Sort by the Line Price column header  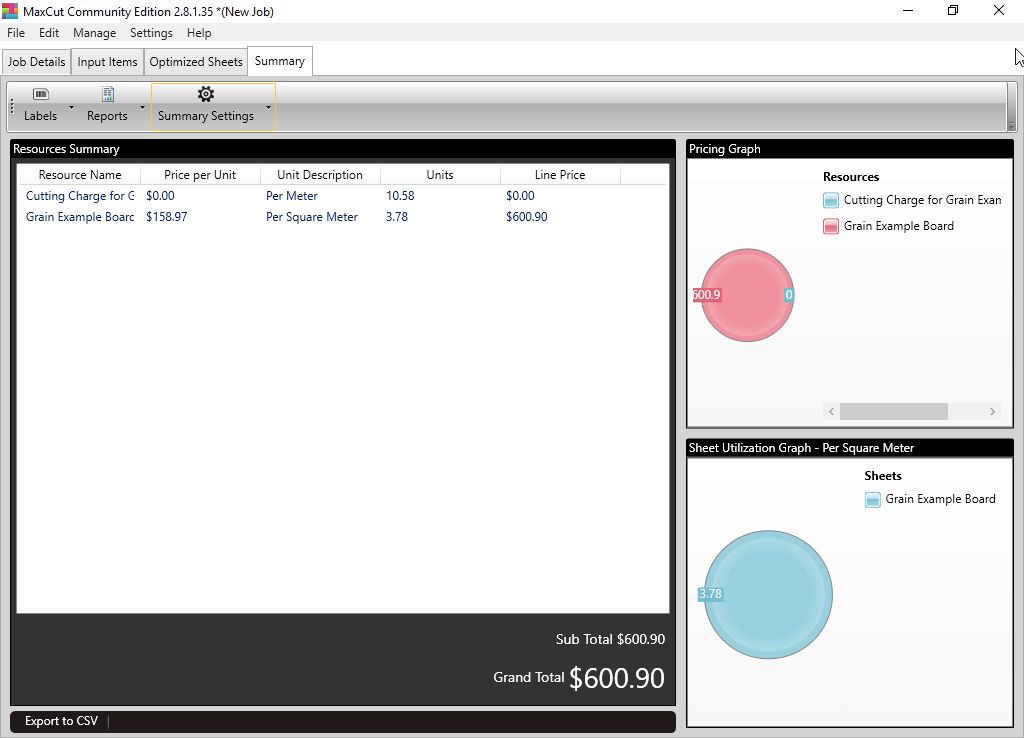coord(559,175)
